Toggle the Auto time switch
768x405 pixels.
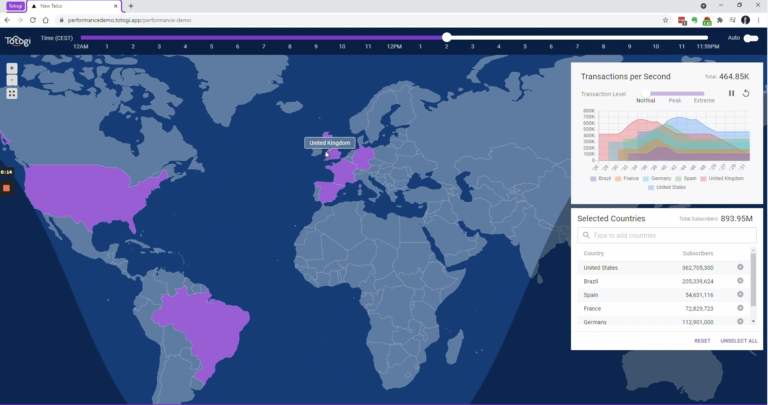750,38
